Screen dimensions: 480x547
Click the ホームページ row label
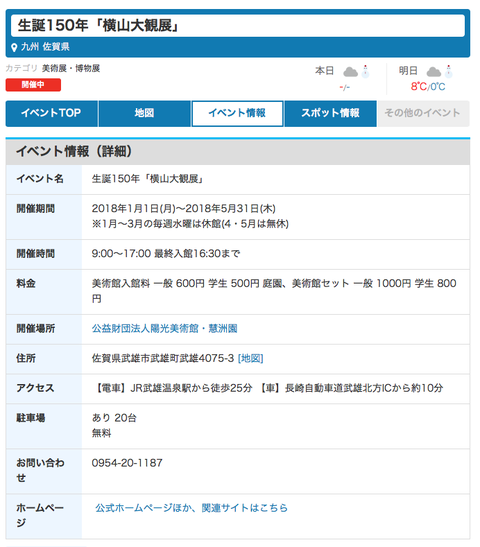pyautogui.click(x=40, y=515)
